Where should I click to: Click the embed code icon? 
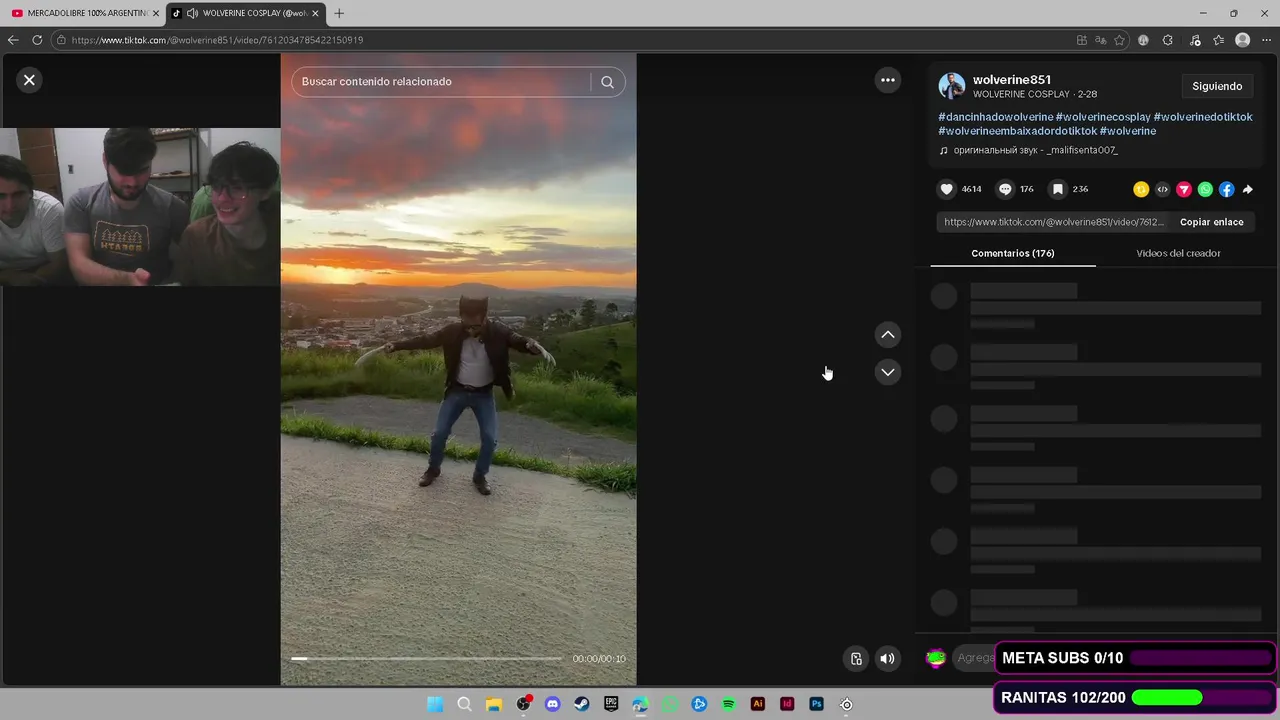pyautogui.click(x=1162, y=189)
